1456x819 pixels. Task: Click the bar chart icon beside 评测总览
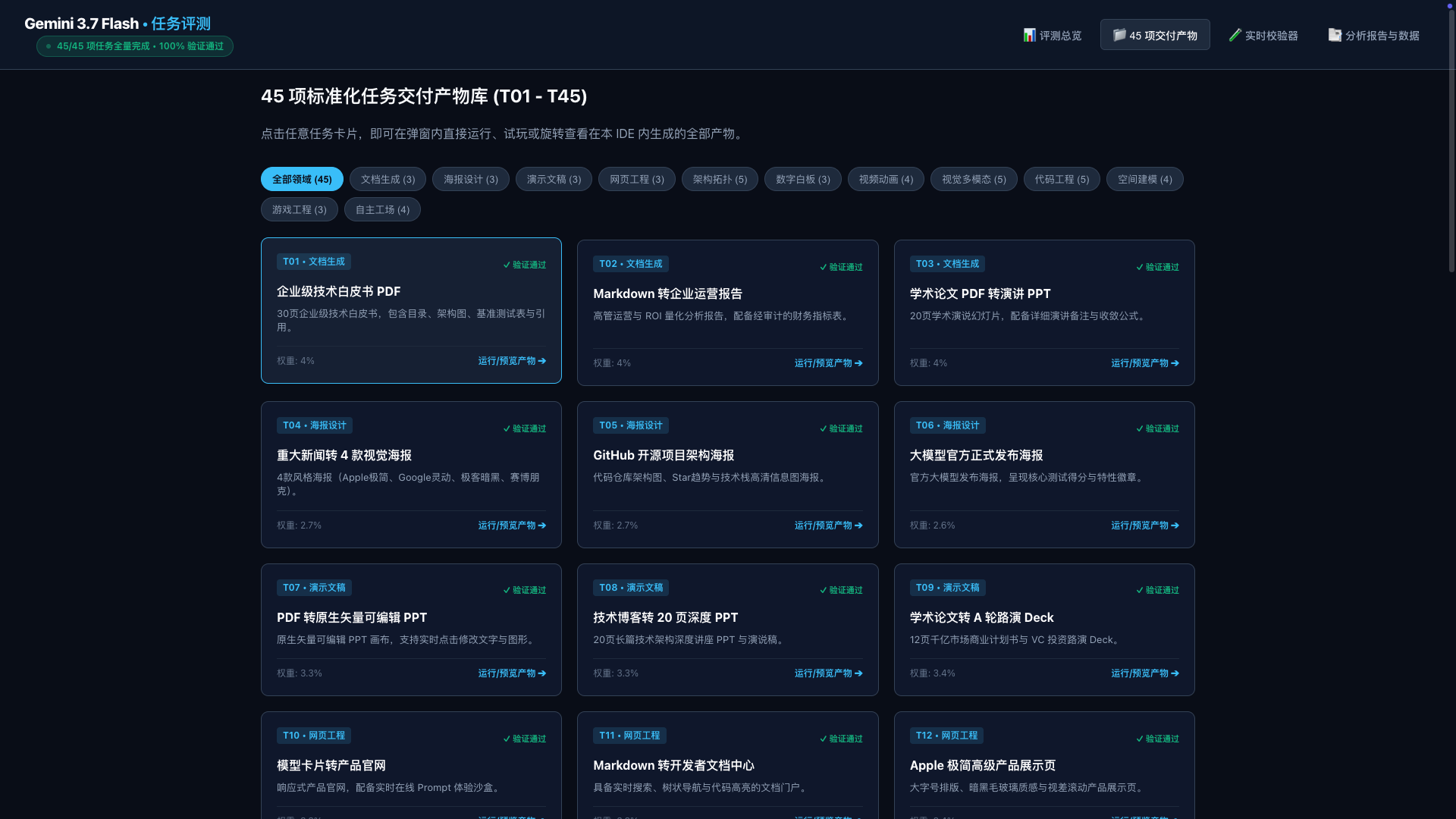pos(1029,35)
